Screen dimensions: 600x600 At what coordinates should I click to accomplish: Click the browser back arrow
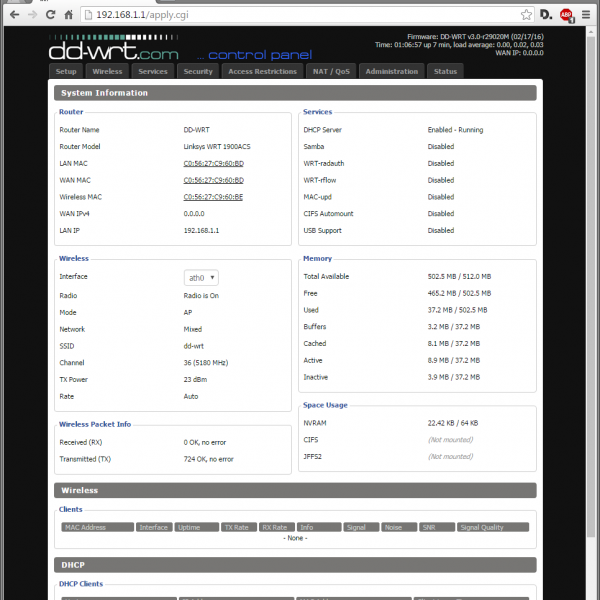pos(12,15)
